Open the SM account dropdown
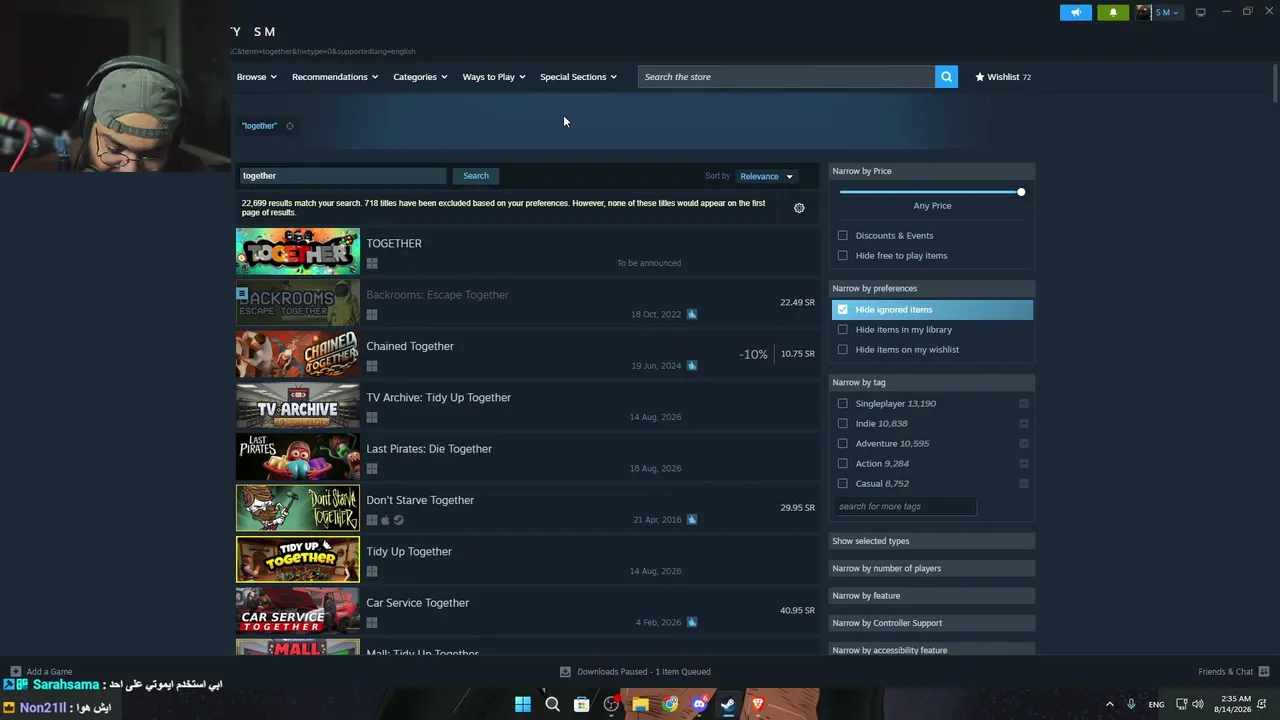Viewport: 1280px width, 720px height. 1167,12
